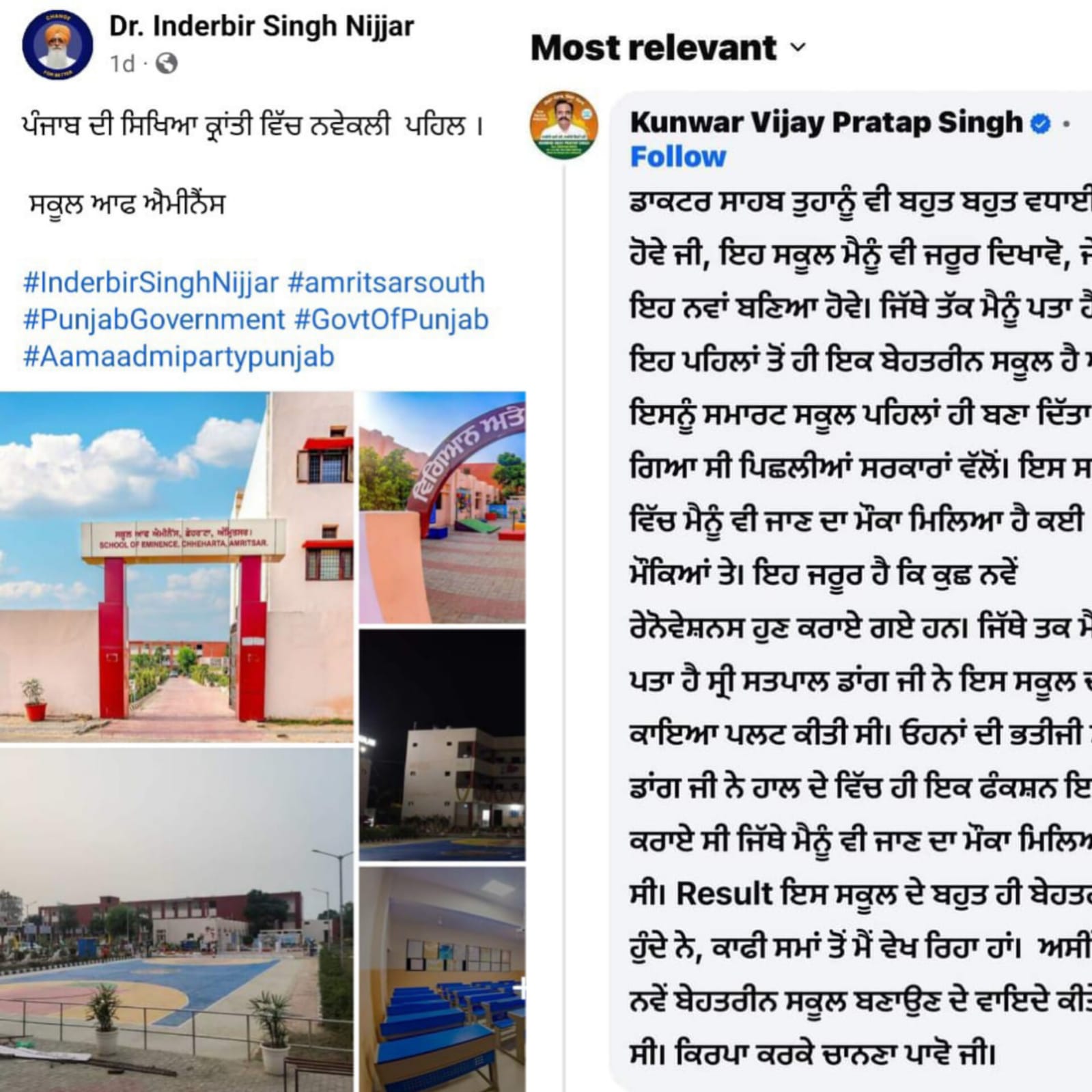The width and height of the screenshot is (1092, 1092).
Task: Open Kunwar Vijay Pratap Singh's avatar
Action: [x=564, y=125]
